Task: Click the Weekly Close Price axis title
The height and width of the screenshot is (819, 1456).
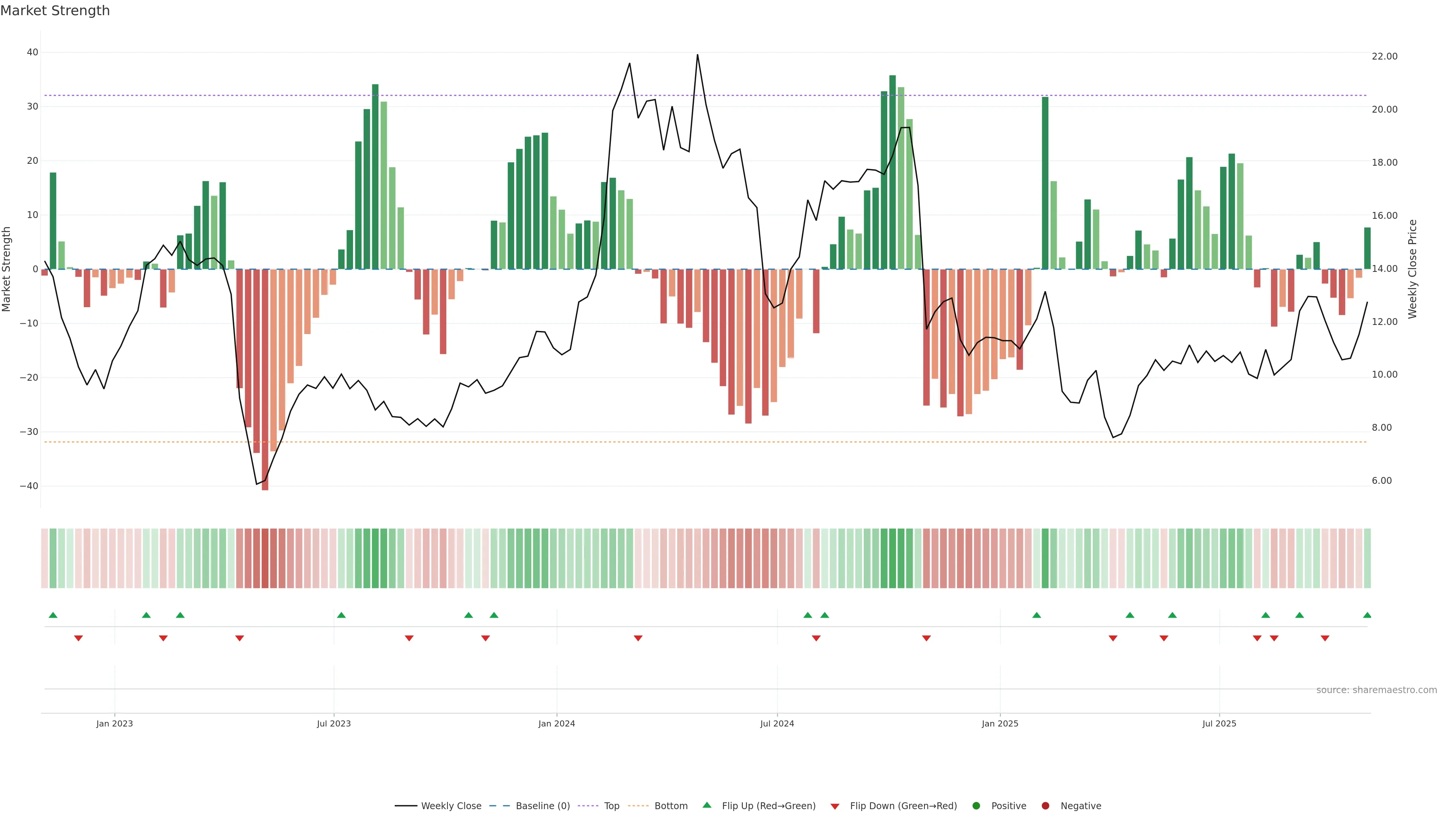Action: [1412, 269]
